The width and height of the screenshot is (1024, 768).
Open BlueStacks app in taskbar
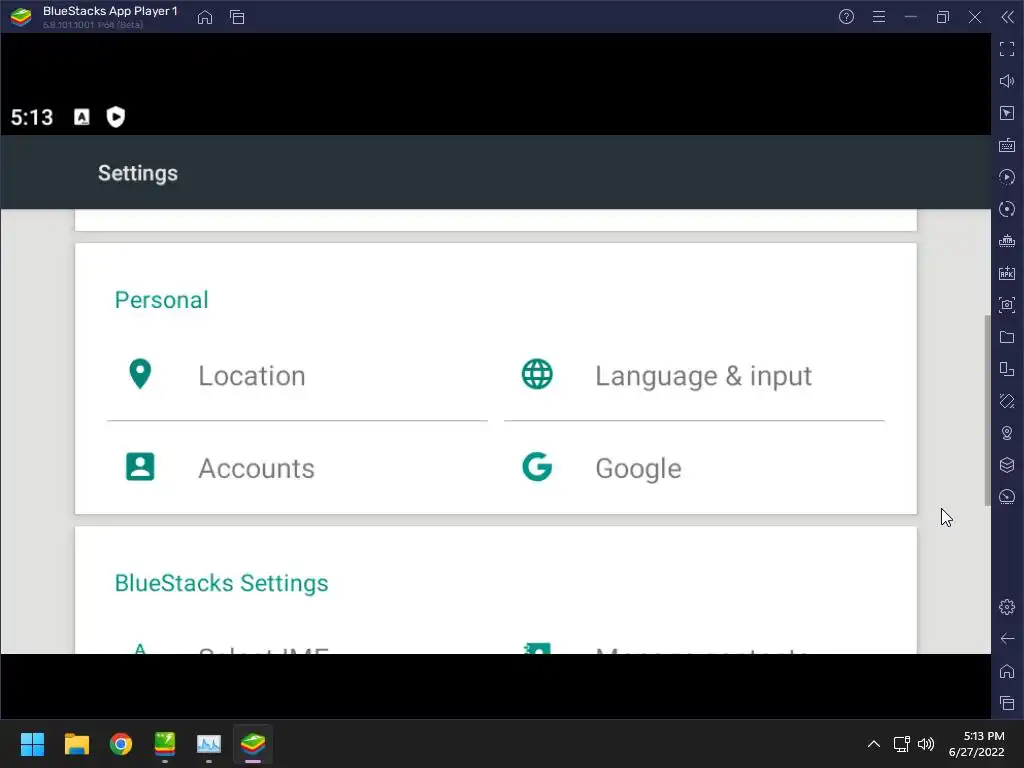tap(253, 744)
